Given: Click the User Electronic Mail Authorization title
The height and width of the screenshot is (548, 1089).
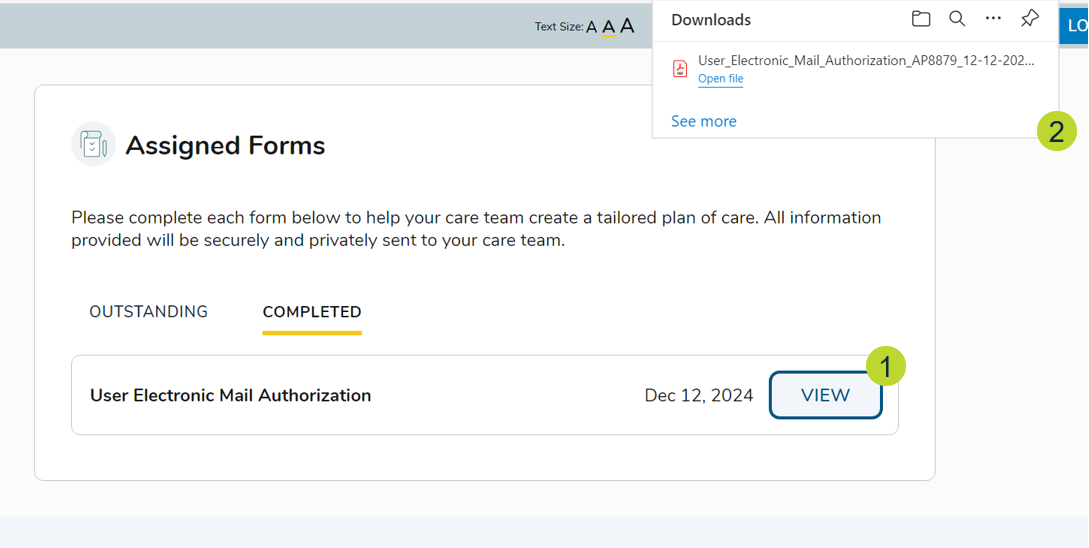Looking at the screenshot, I should [230, 395].
